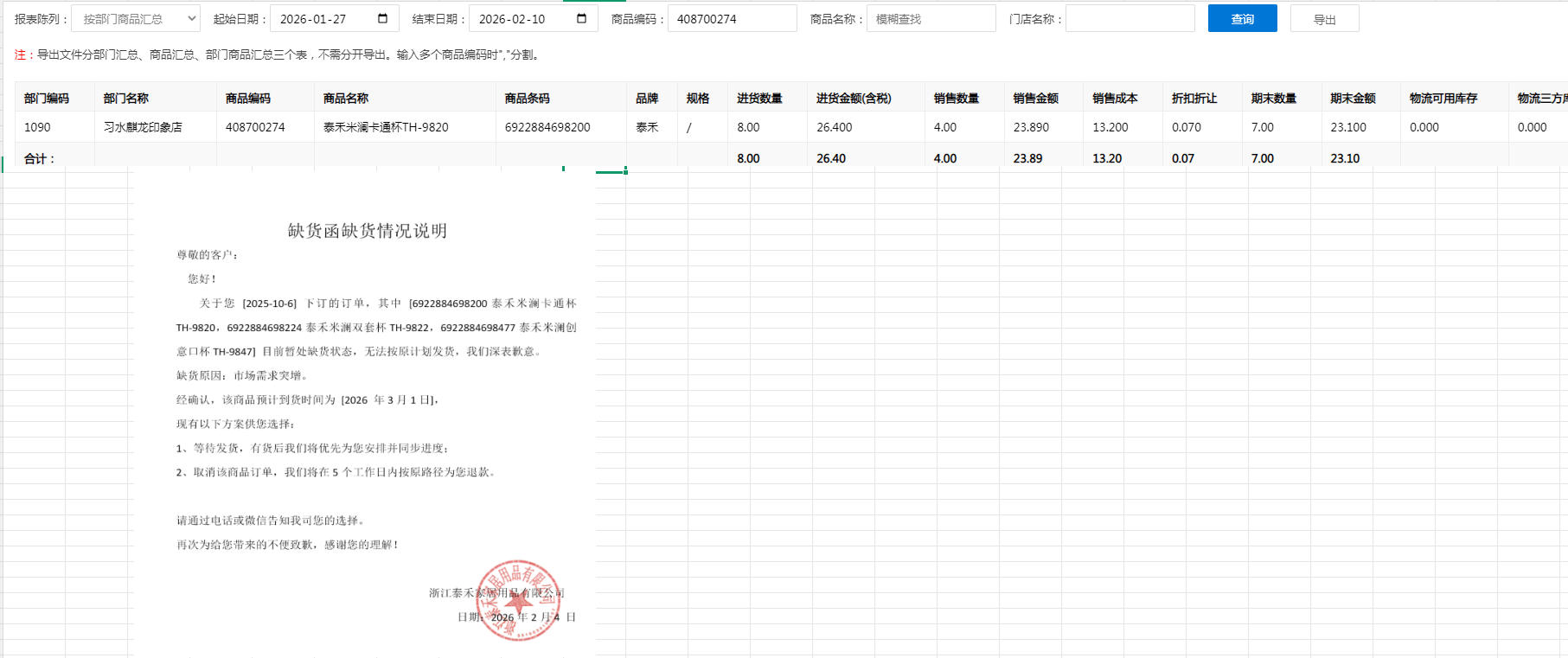
Task: Click the 导出 button
Action: click(1324, 19)
